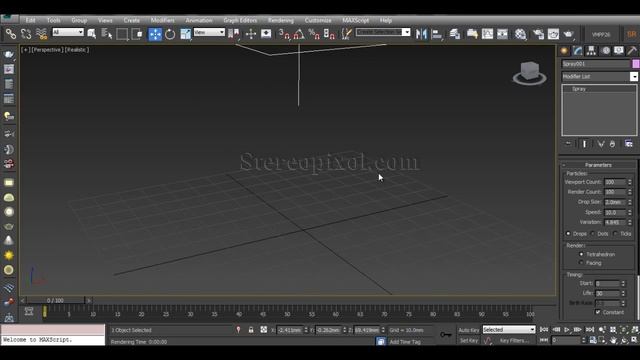Screen dimensions: 640x360
Task: Click the Spray001 object color swatch
Action: [x=636, y=64]
